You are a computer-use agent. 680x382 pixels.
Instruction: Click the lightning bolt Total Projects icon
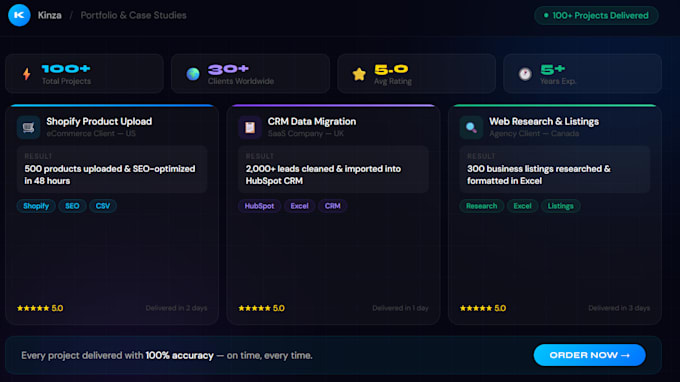coord(27,74)
